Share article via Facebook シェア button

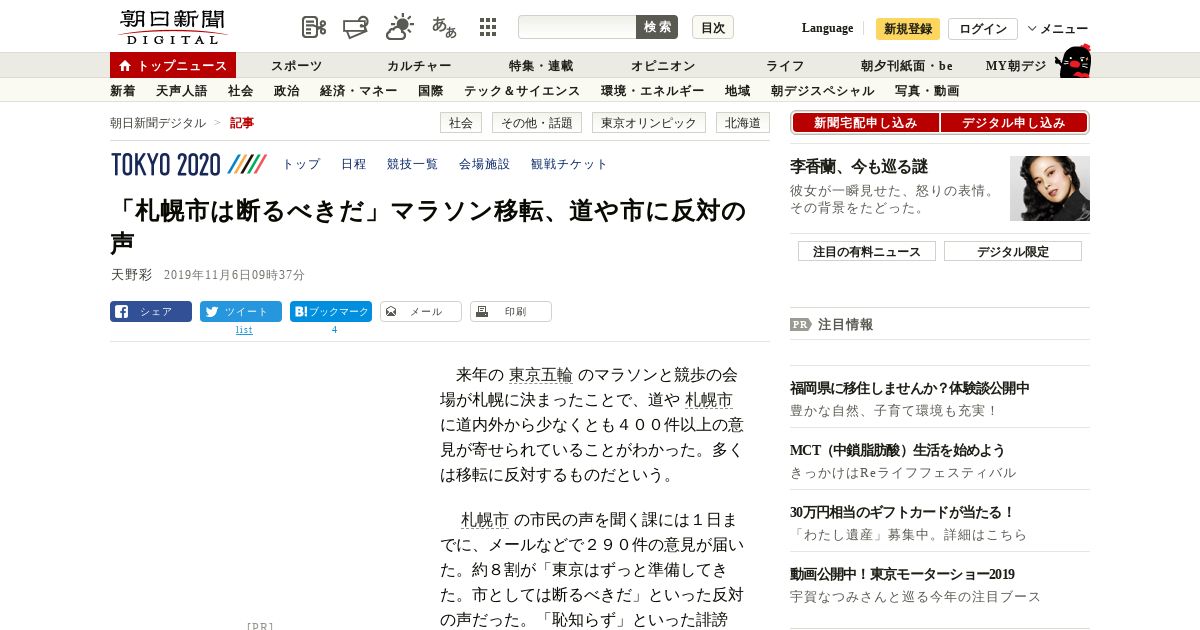151,312
